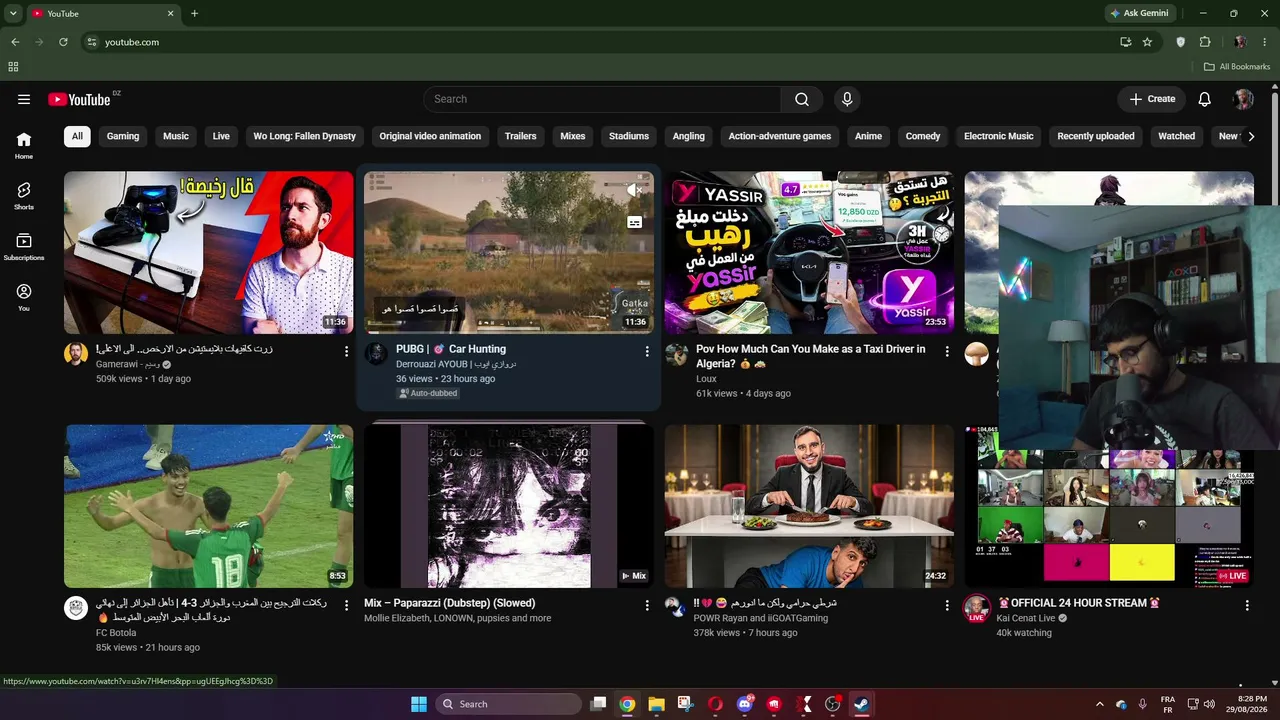This screenshot has width=1280, height=720.
Task: Open the All Bookmarks folder
Action: coord(1237,67)
